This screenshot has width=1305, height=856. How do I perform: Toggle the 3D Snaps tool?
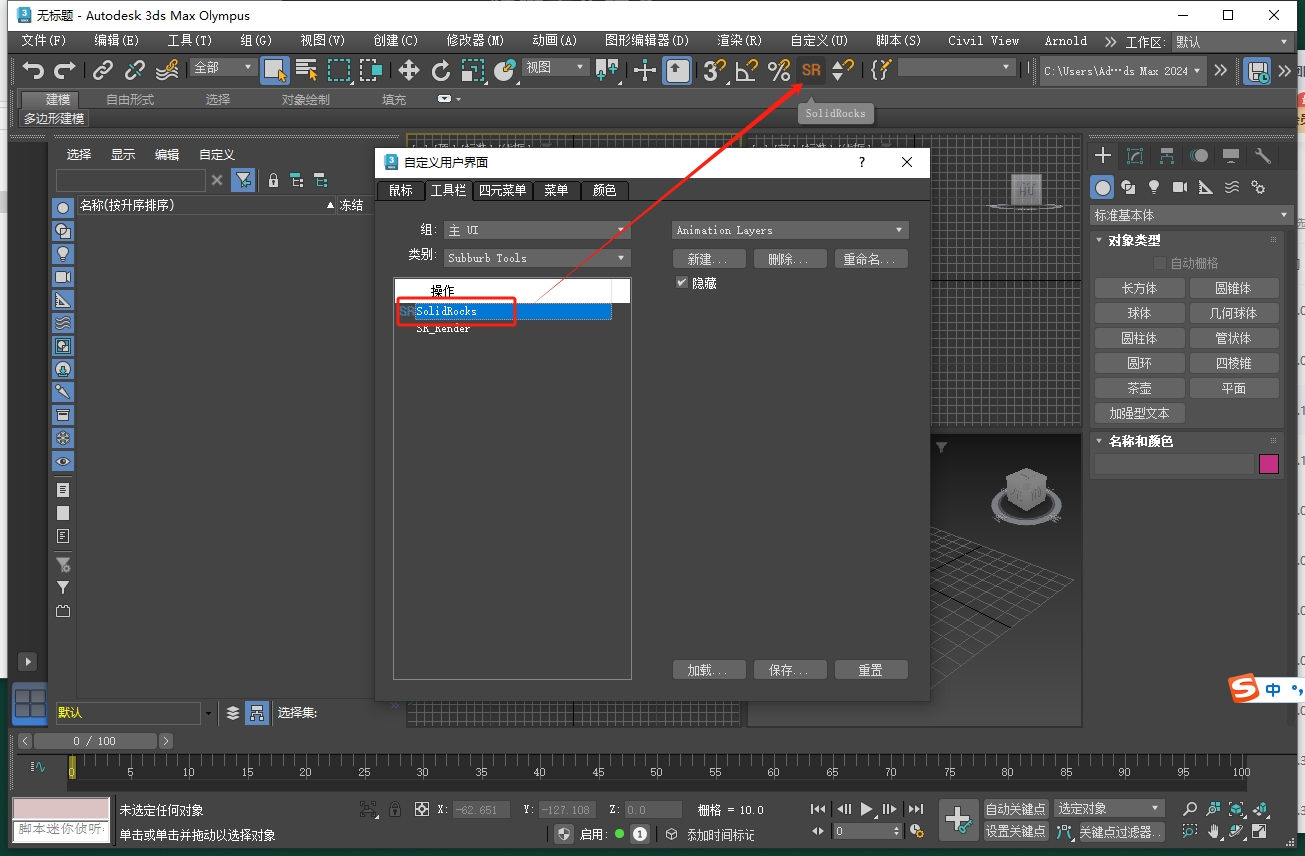pyautogui.click(x=714, y=70)
